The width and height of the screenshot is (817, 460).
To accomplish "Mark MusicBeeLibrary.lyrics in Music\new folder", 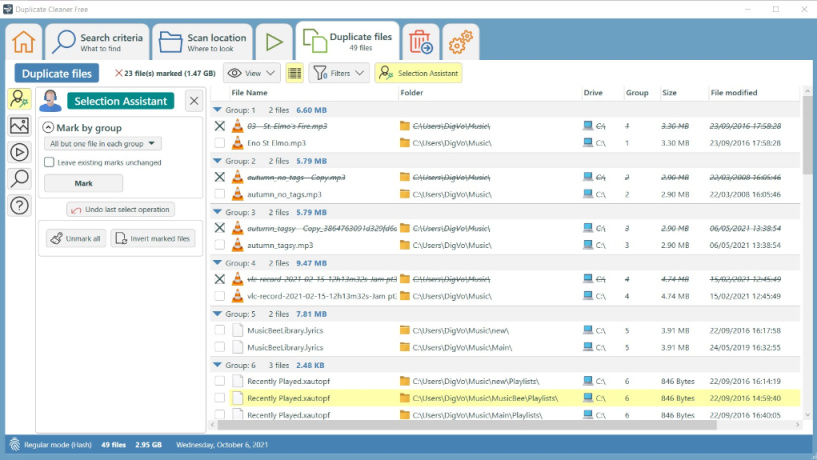I will pos(220,330).
